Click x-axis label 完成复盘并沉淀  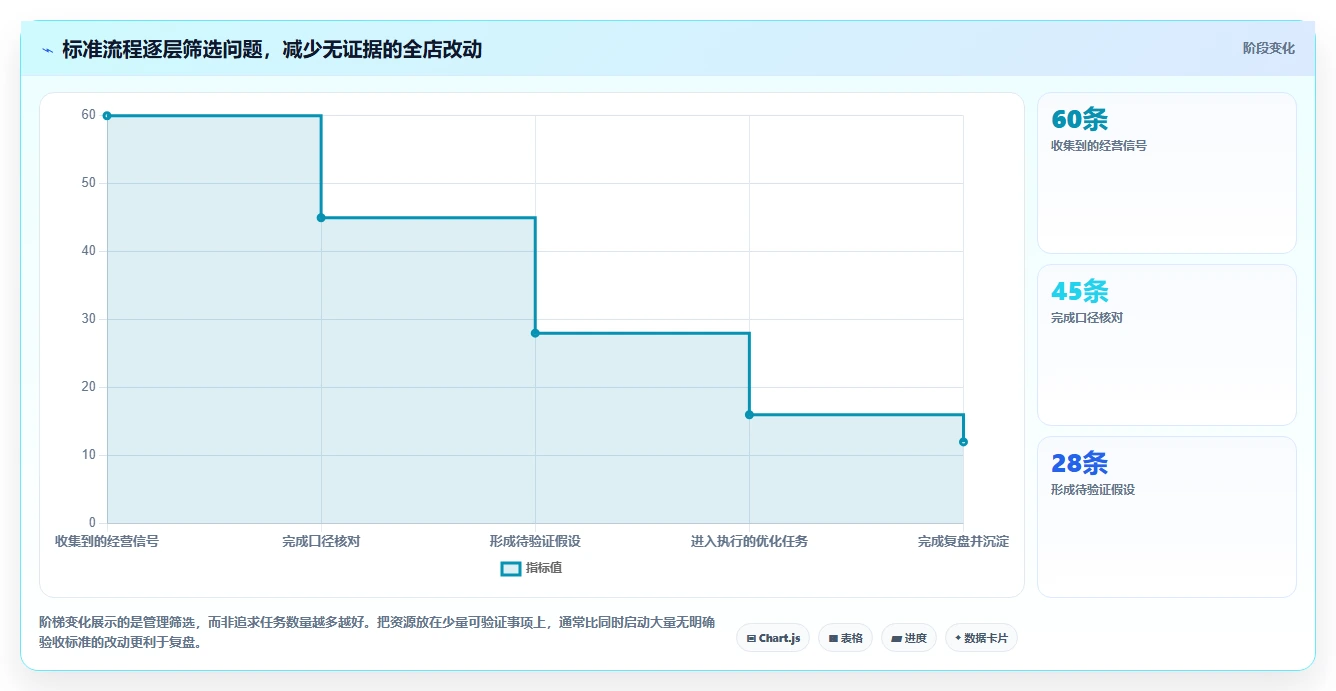click(x=963, y=541)
